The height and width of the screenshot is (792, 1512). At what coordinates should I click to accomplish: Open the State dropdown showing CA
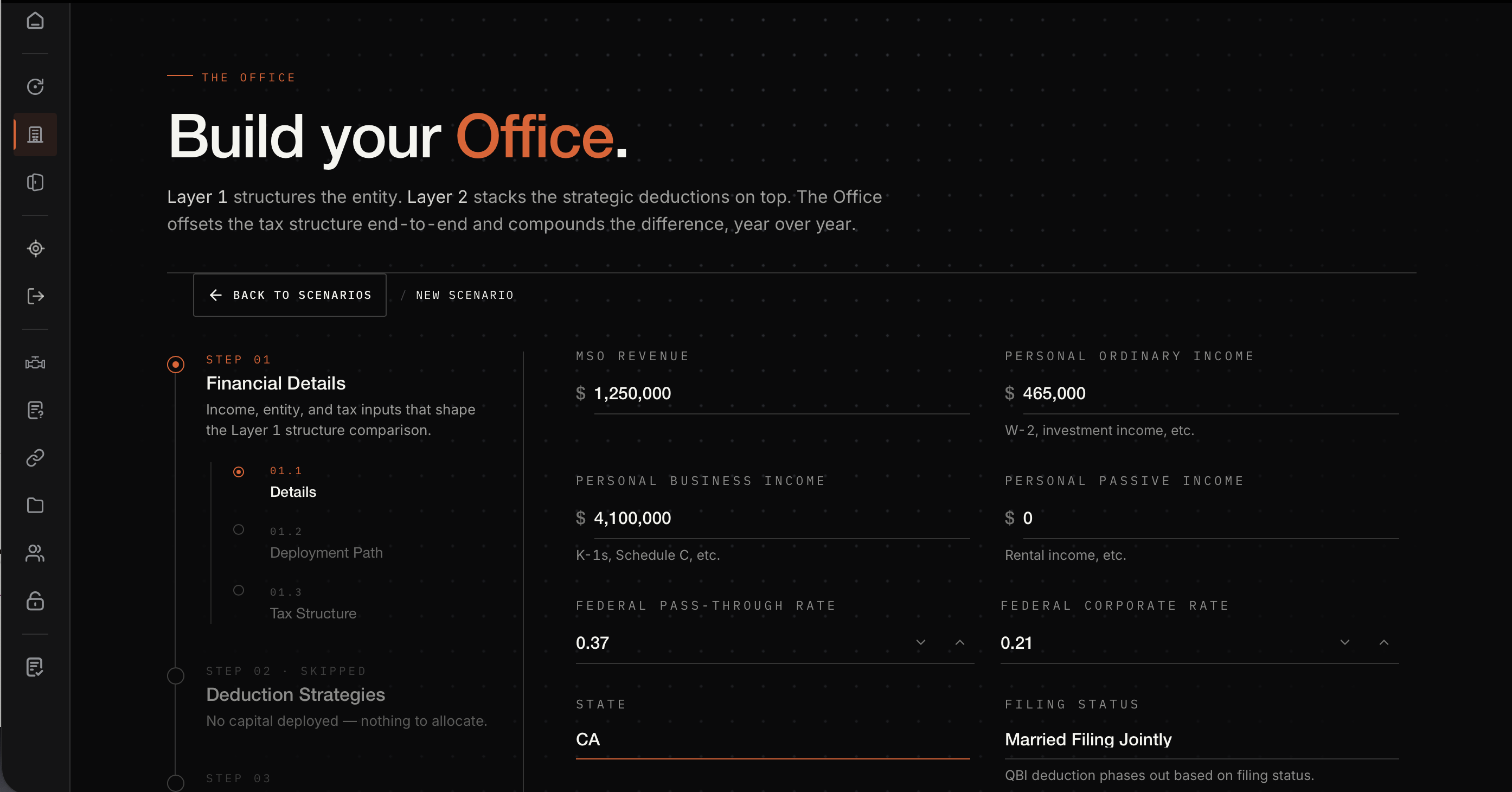(772, 739)
